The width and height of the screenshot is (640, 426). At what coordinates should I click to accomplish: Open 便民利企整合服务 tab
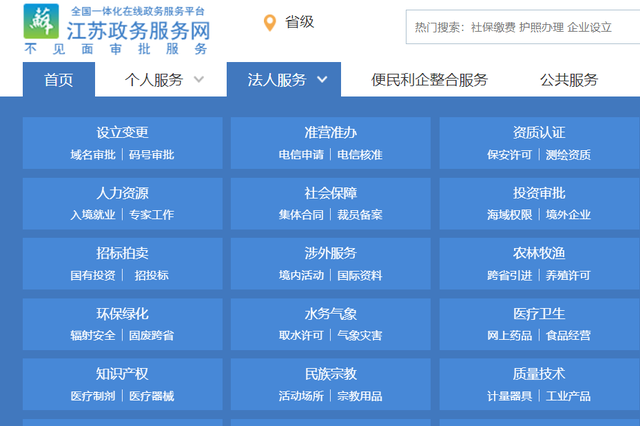point(429,80)
